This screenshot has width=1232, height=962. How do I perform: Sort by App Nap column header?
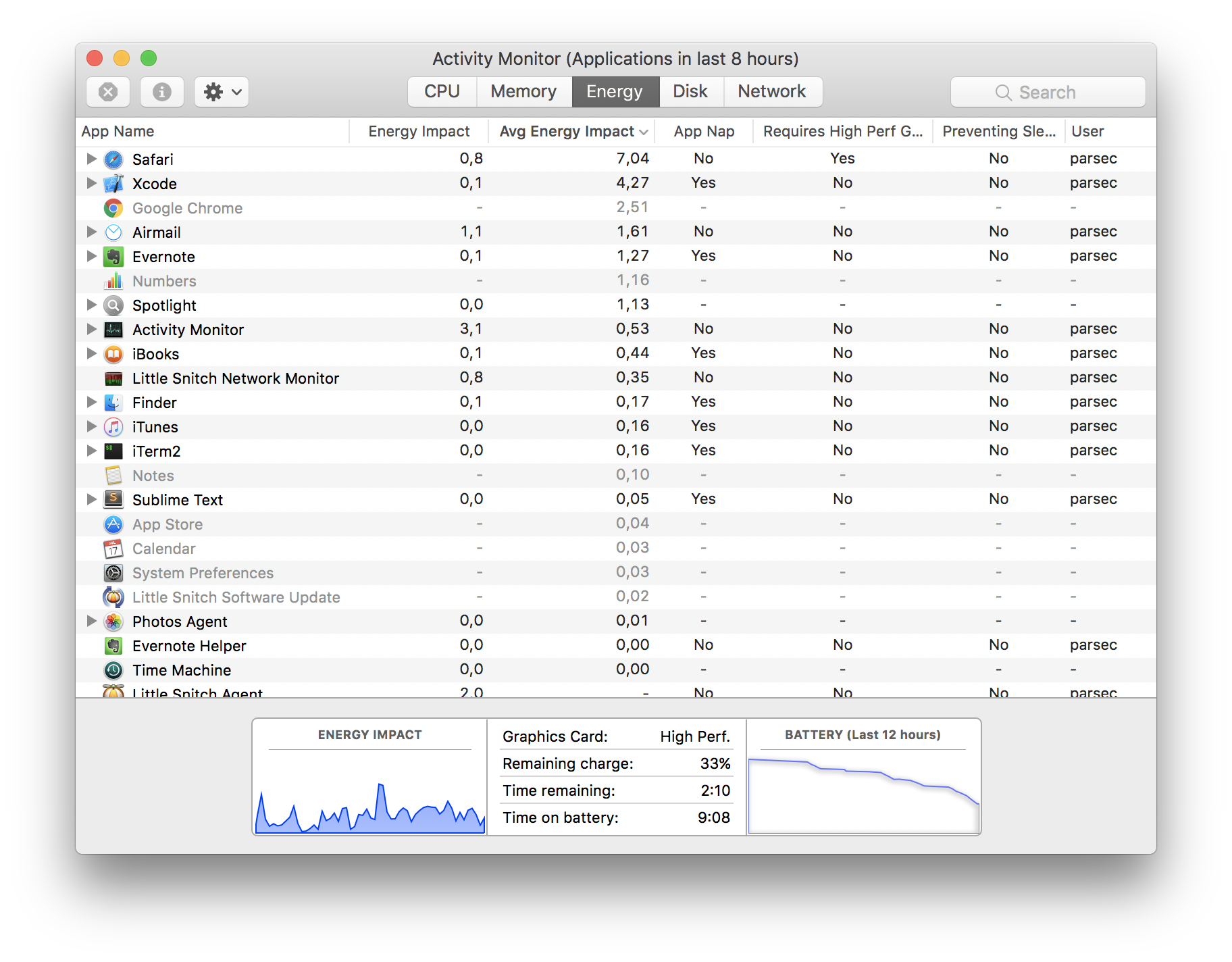tap(704, 132)
